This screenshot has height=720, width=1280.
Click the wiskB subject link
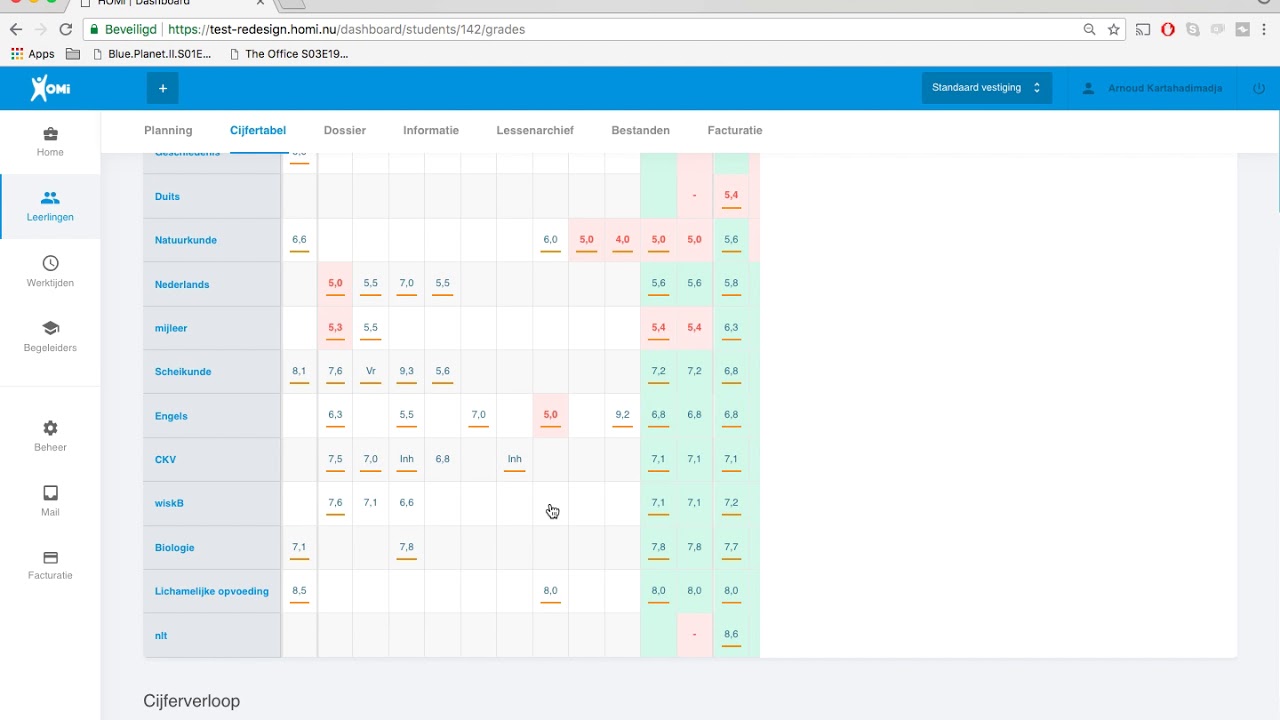(169, 503)
